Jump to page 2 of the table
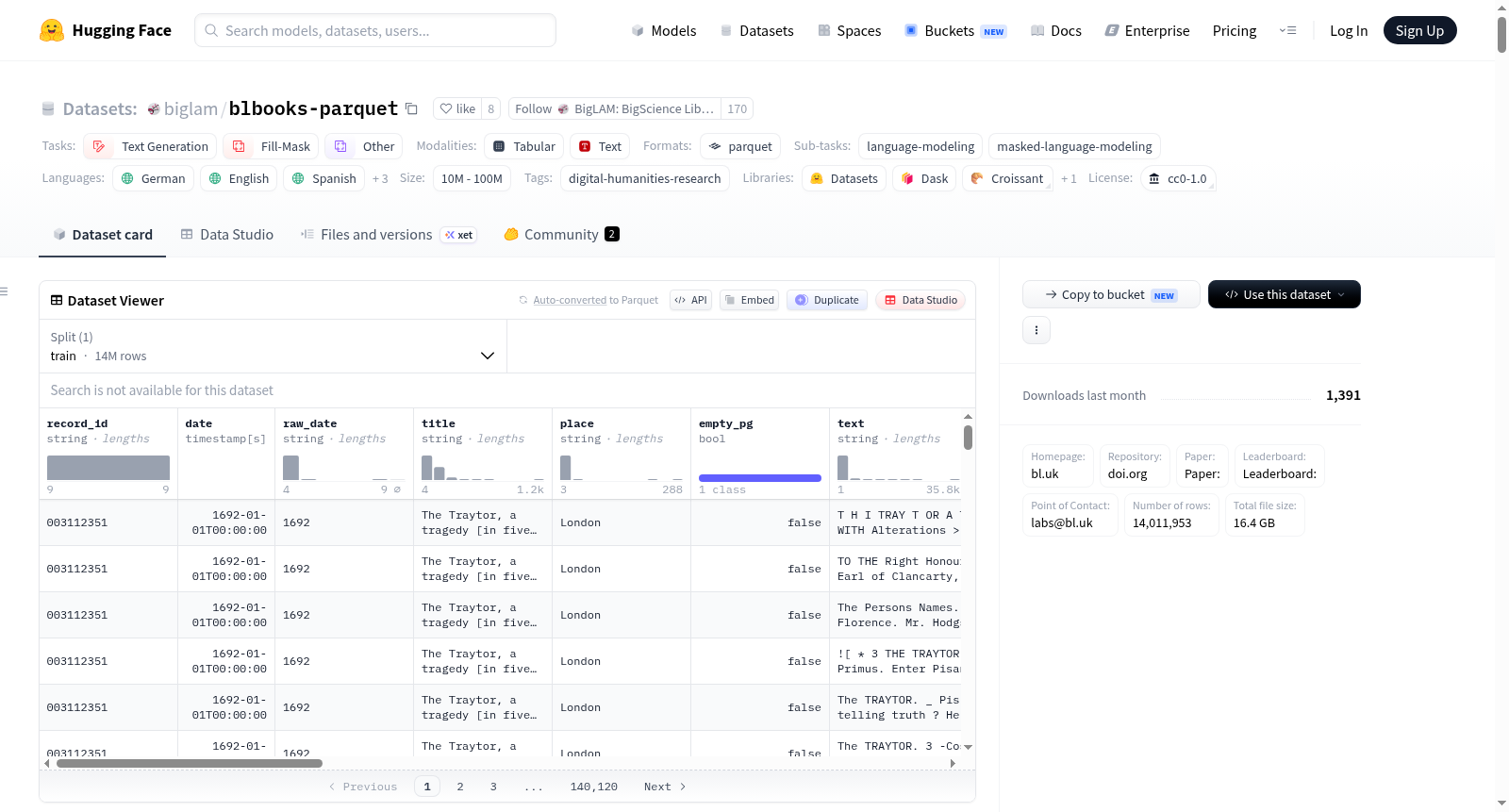Screen dimensions: 1509x812 460,787
